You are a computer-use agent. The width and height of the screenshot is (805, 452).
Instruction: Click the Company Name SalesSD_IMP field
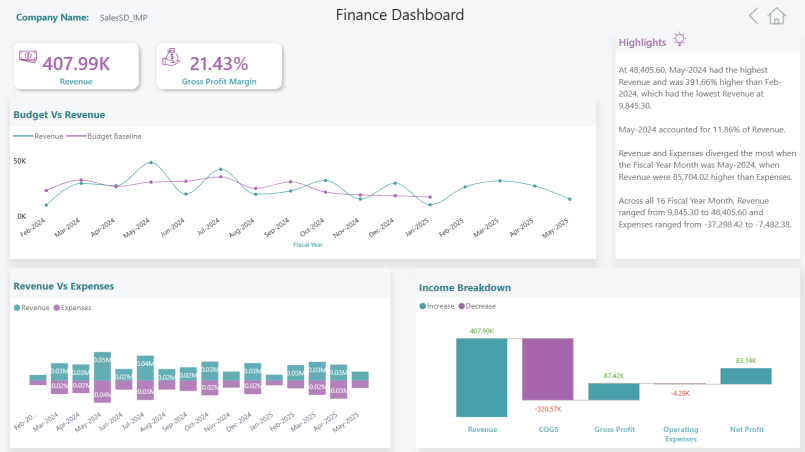pyautogui.click(x=124, y=17)
